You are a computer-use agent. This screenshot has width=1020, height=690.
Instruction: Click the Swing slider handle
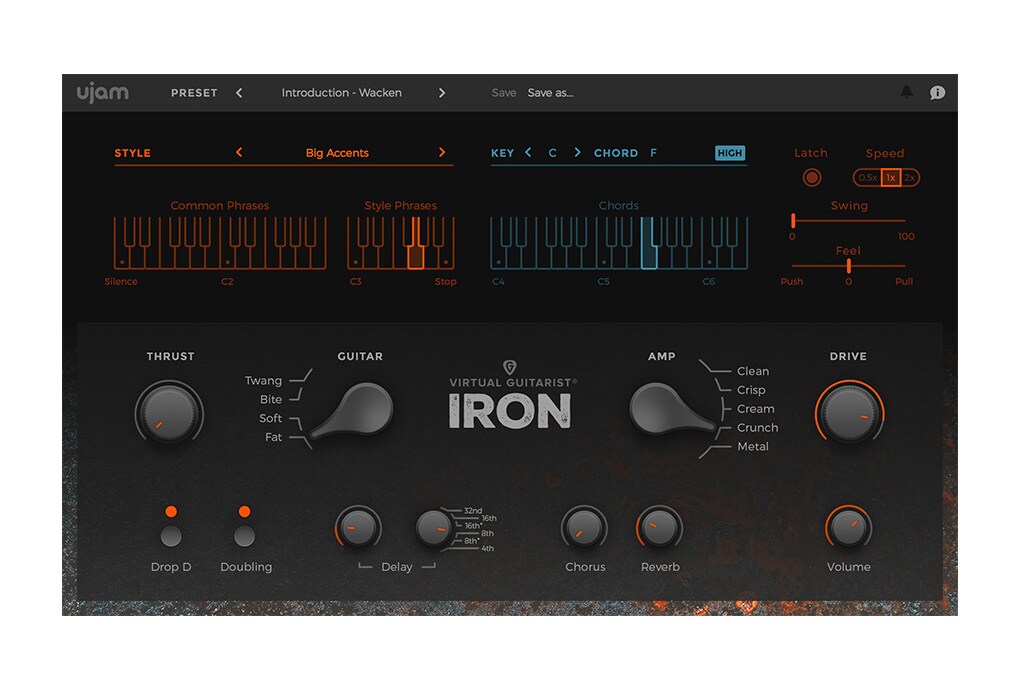pos(793,220)
